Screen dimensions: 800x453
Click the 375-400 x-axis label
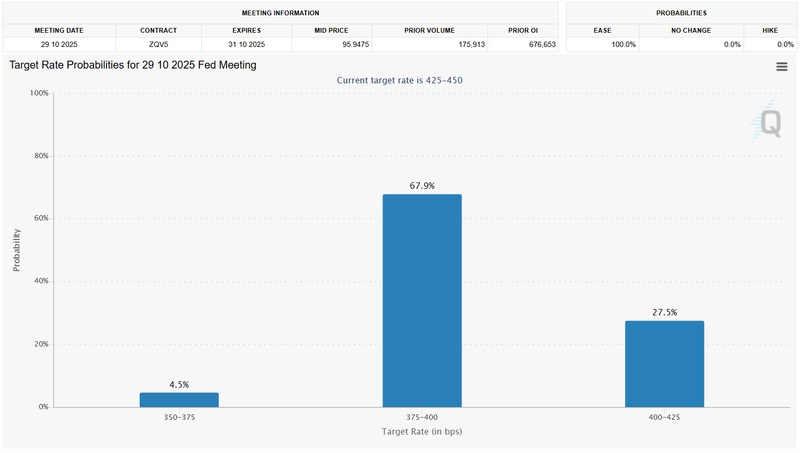(421, 417)
